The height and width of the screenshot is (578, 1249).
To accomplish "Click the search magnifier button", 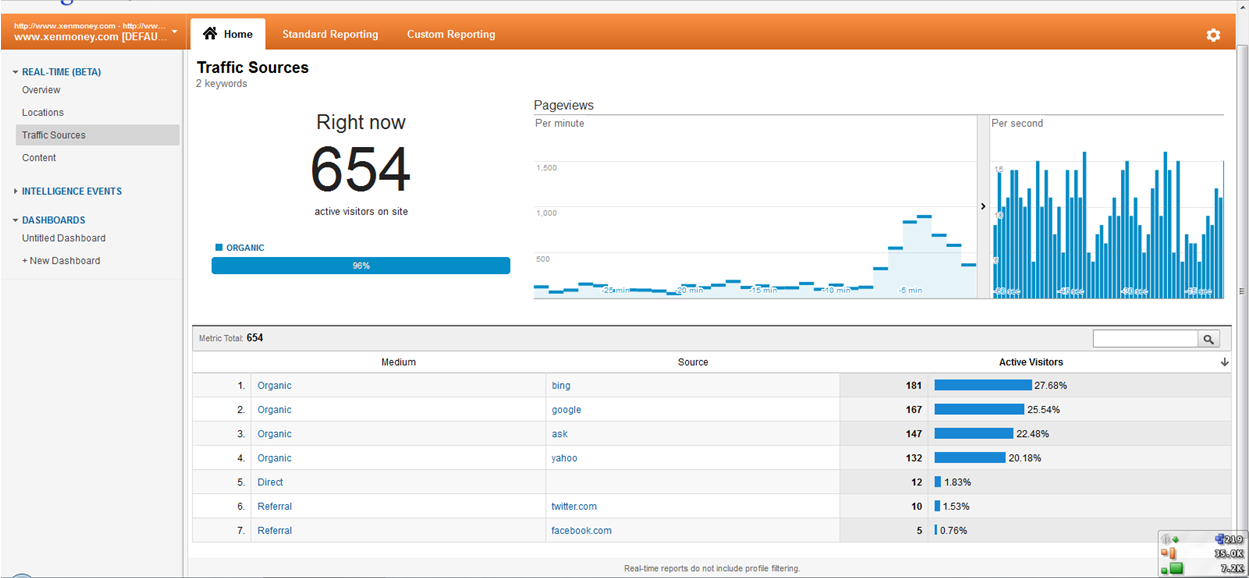I will point(1209,340).
